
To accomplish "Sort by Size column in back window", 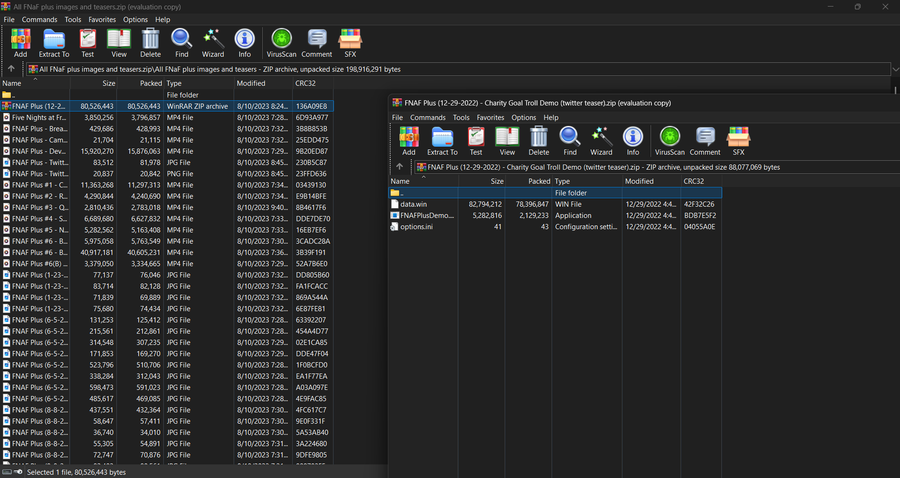I will point(94,83).
